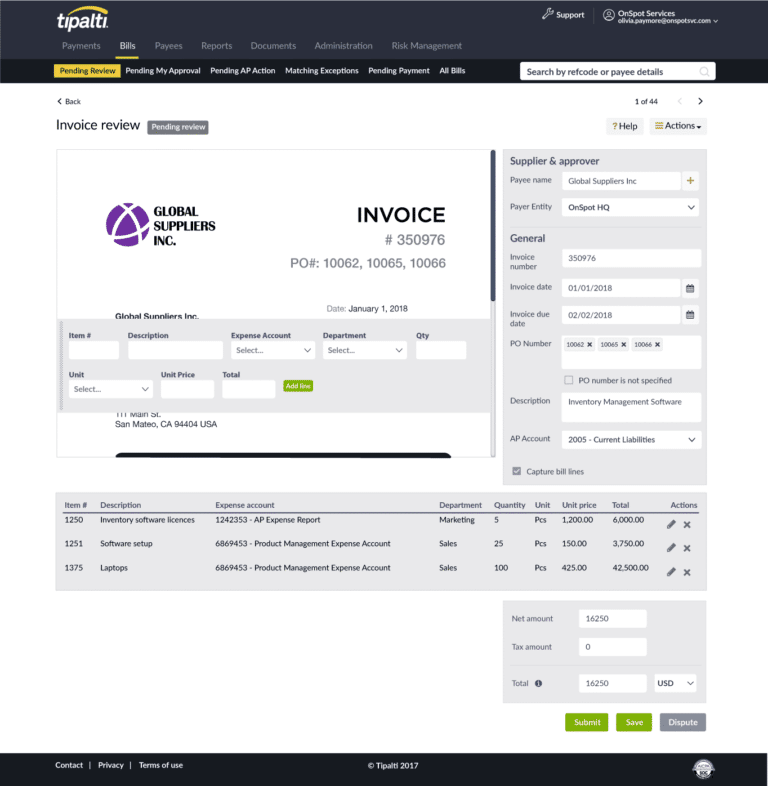Click the Invoice number field
Image resolution: width=768 pixels, height=786 pixels.
[x=631, y=258]
